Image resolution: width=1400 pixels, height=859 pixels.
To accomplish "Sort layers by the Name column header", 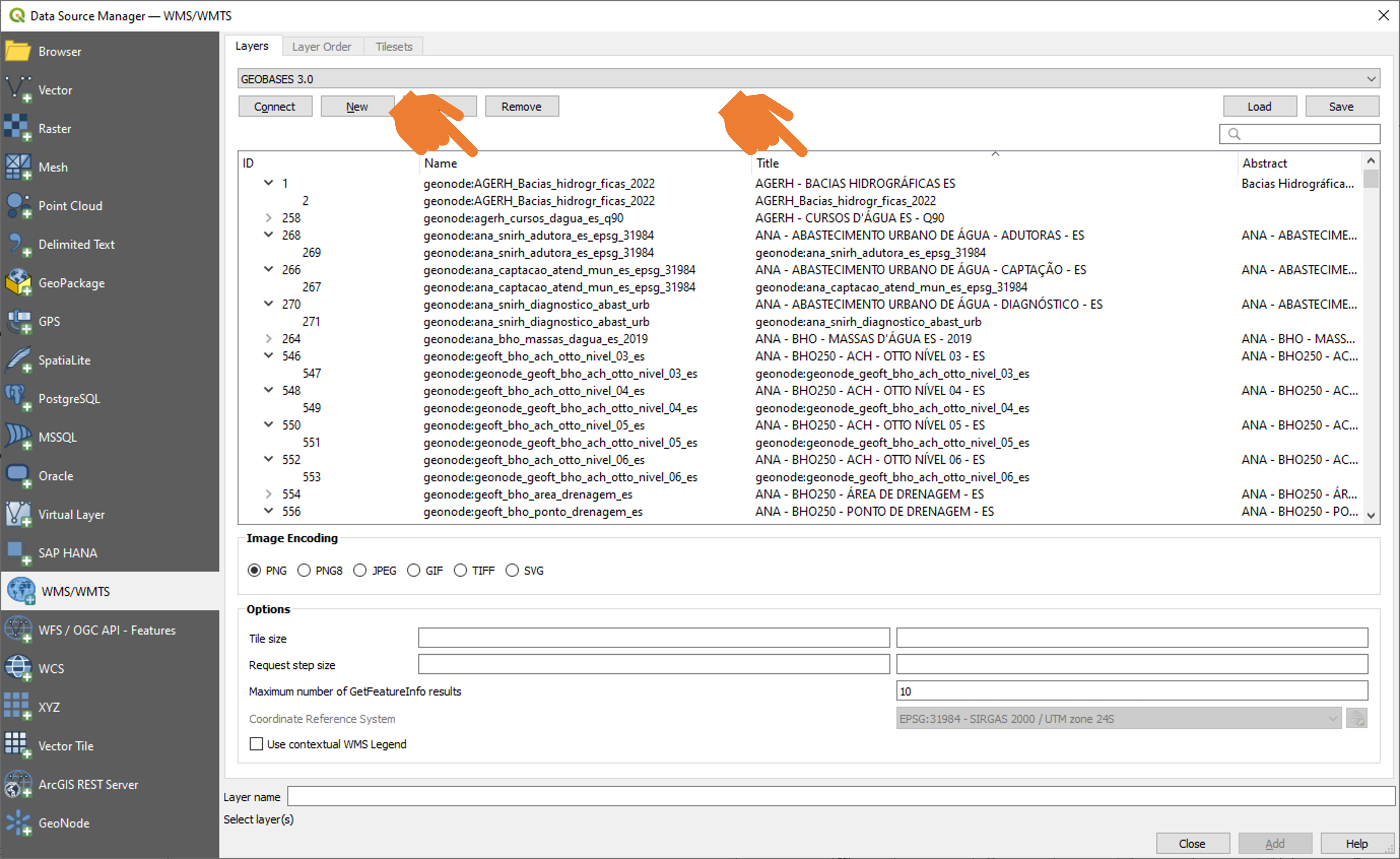I will (585, 163).
